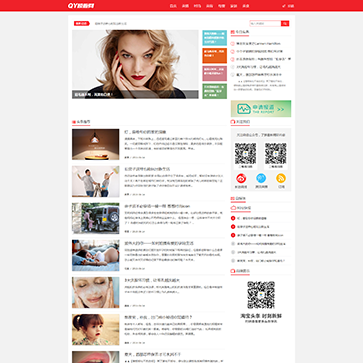Open the Tencent Weibo blue round icon
This screenshot has width=363, height=363.
coord(261,178)
